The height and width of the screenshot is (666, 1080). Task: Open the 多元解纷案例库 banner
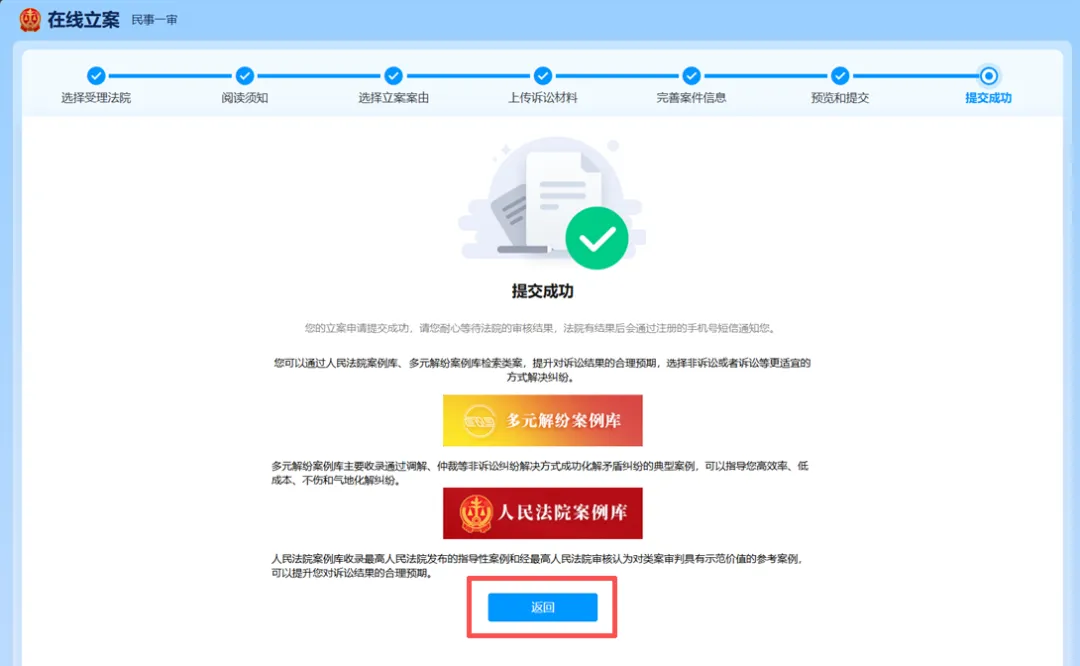pyautogui.click(x=543, y=420)
